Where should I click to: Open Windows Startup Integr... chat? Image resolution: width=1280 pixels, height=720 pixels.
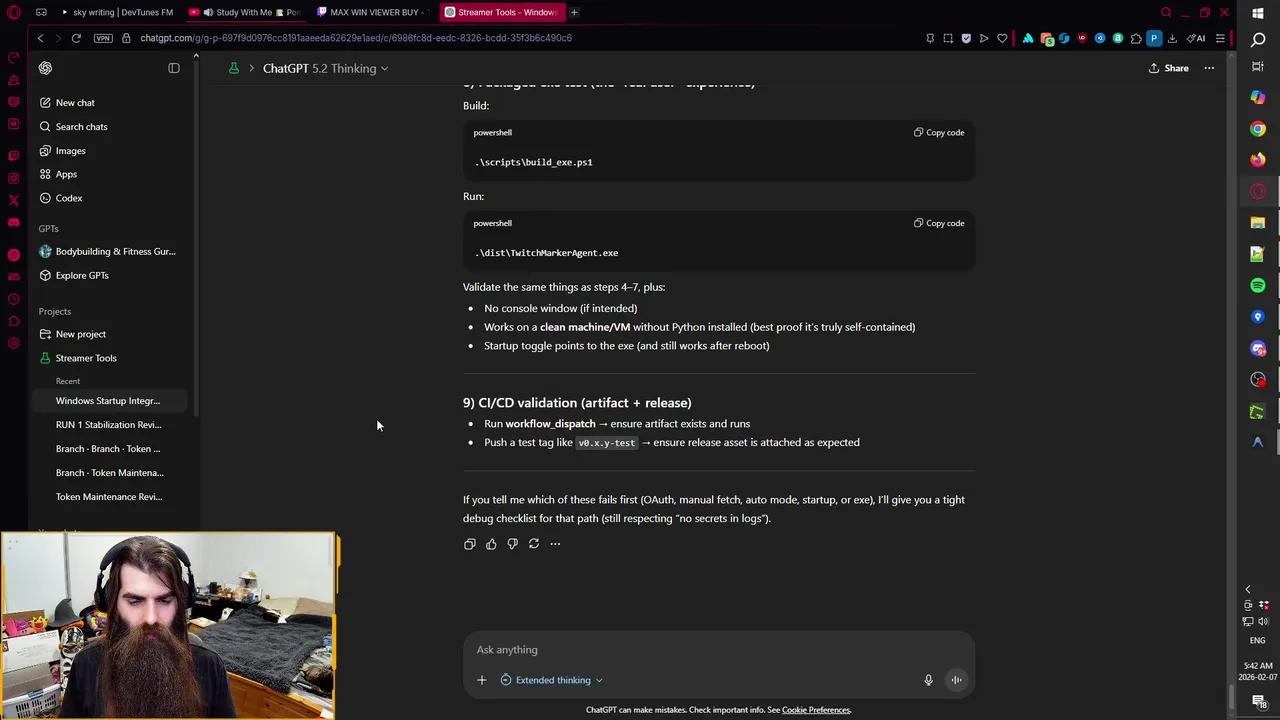[x=110, y=401]
